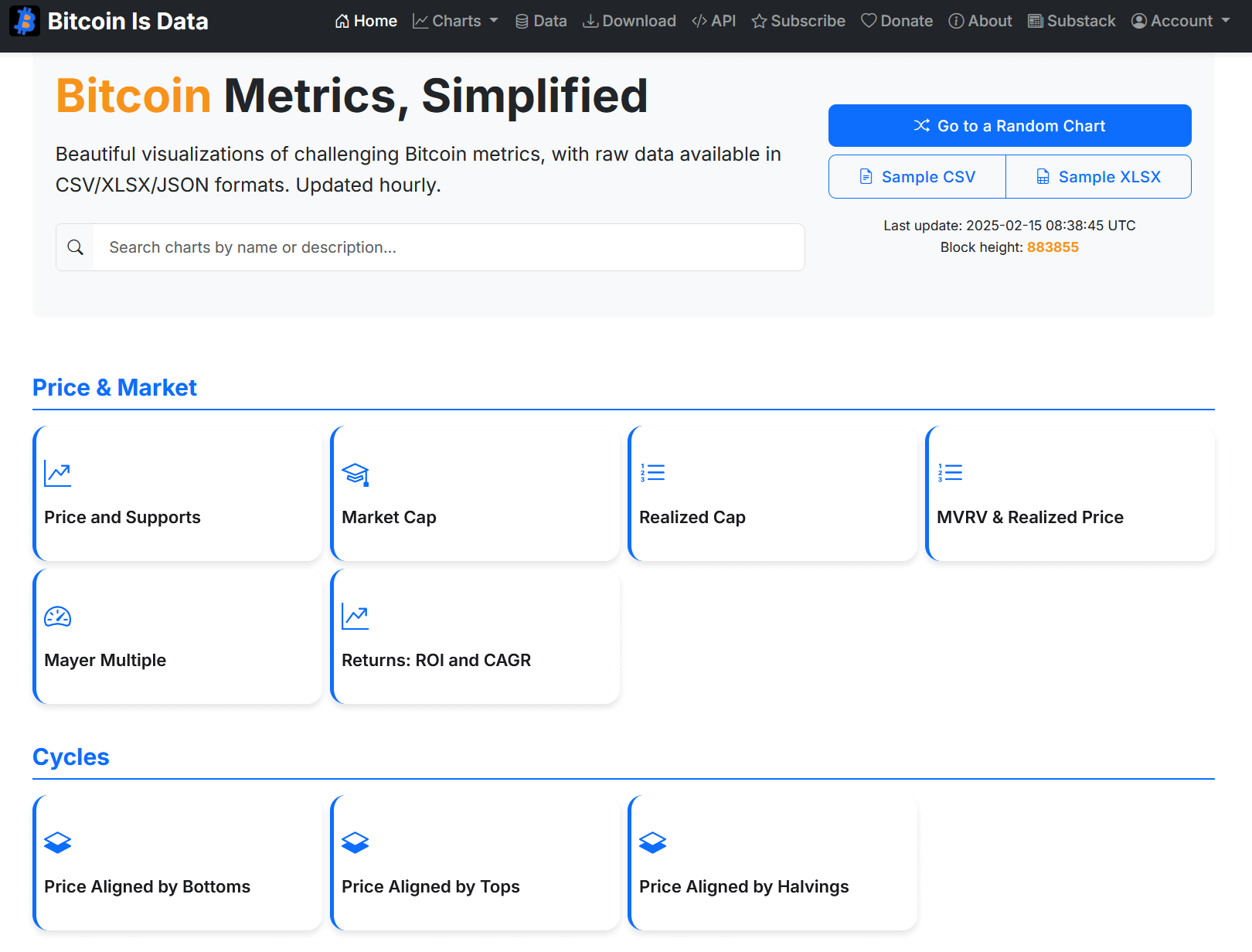Download the Sample CSV file
This screenshot has height=952, width=1252.
point(917,177)
